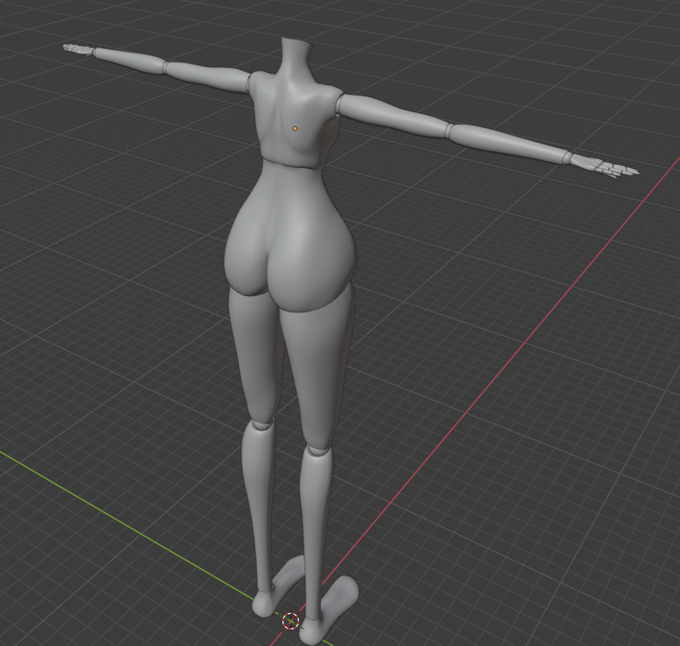Click the red-white 3D cursor between the feet

pos(291,621)
